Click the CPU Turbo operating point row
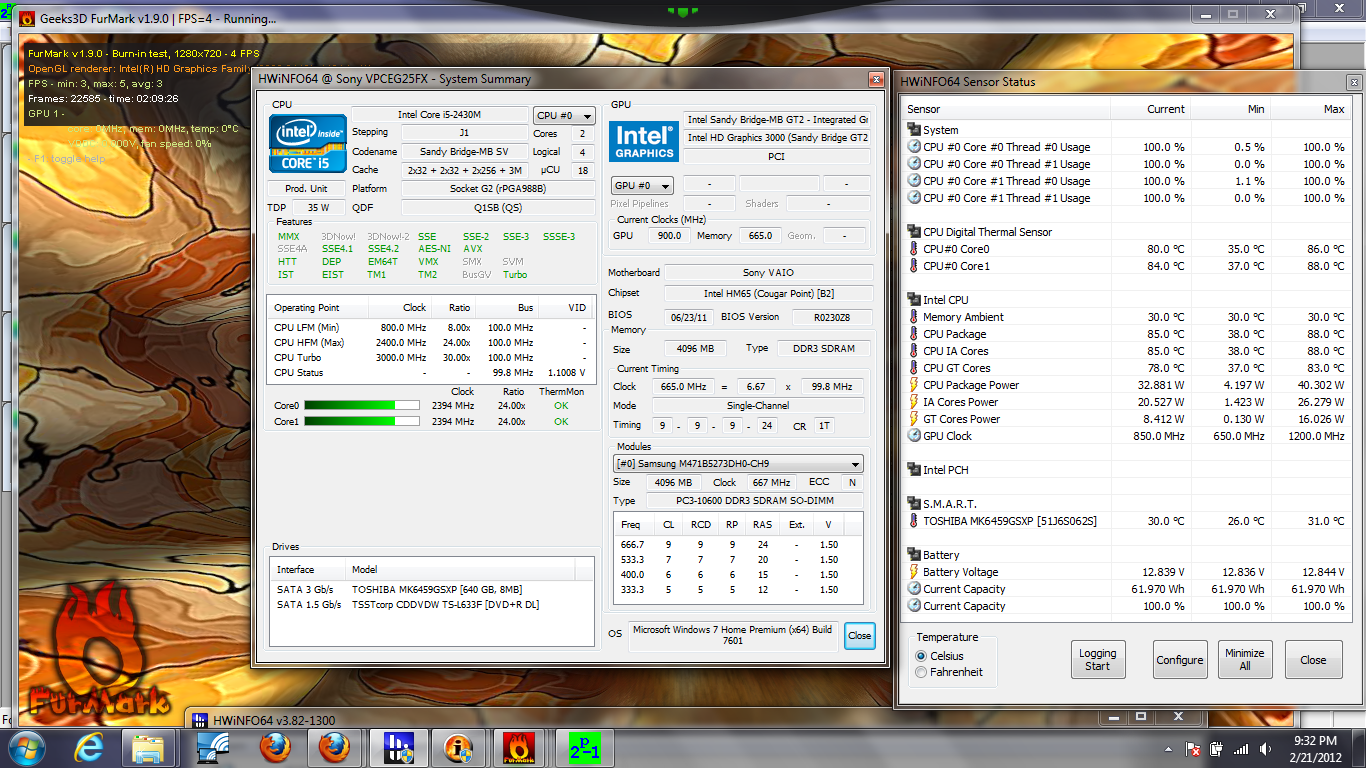The height and width of the screenshot is (768, 1366). (431, 358)
